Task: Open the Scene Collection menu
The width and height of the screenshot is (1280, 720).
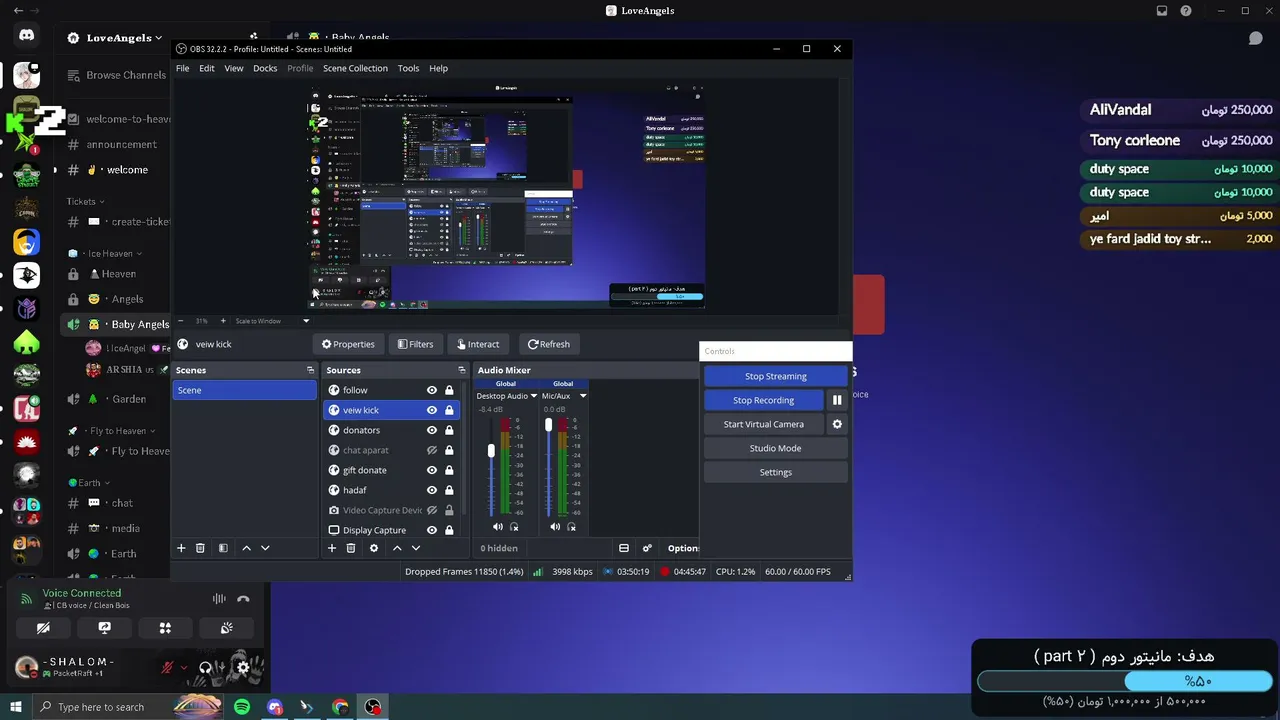Action: (x=355, y=68)
